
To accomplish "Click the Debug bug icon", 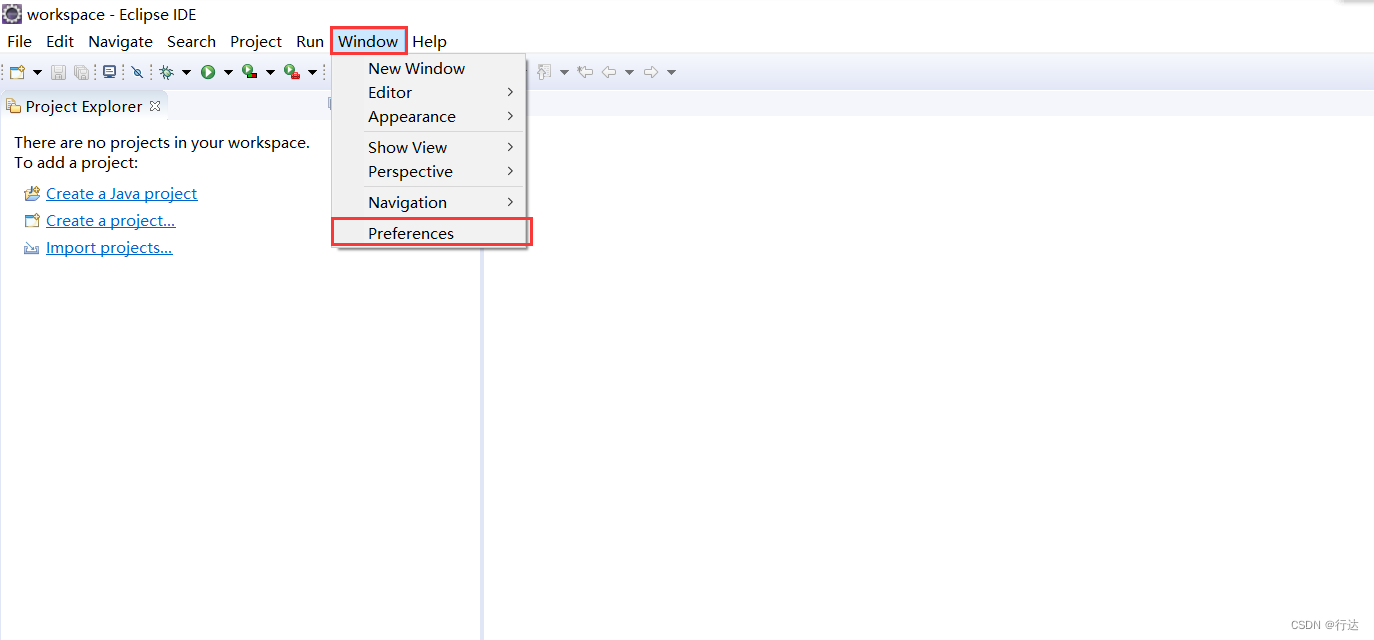I will click(167, 72).
